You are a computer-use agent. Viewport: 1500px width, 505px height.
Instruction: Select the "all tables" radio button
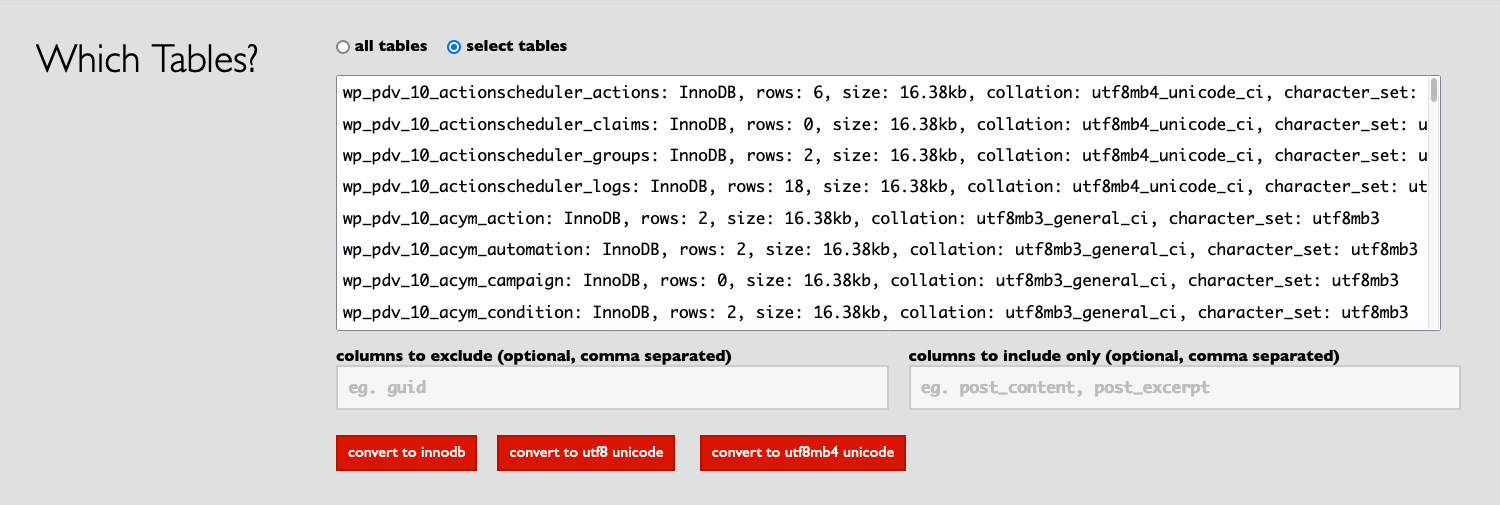pos(343,47)
